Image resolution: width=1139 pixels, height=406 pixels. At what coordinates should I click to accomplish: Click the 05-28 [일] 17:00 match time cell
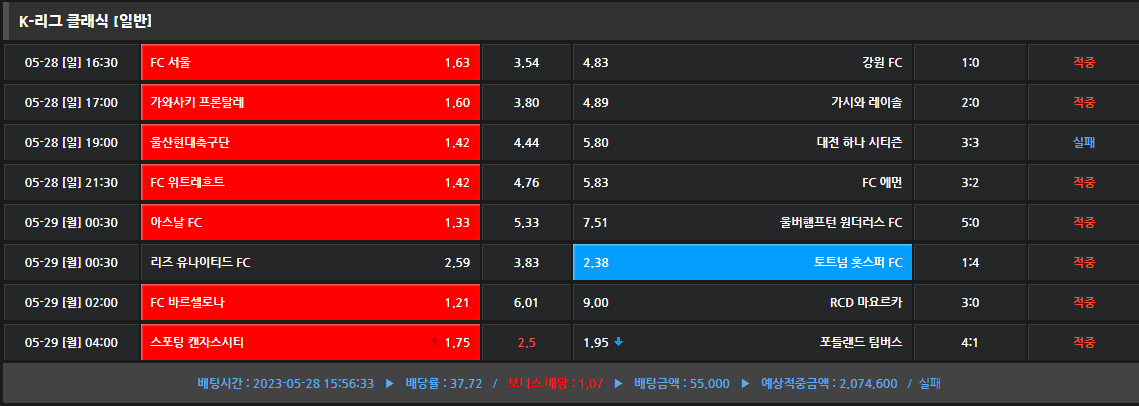(x=71, y=102)
